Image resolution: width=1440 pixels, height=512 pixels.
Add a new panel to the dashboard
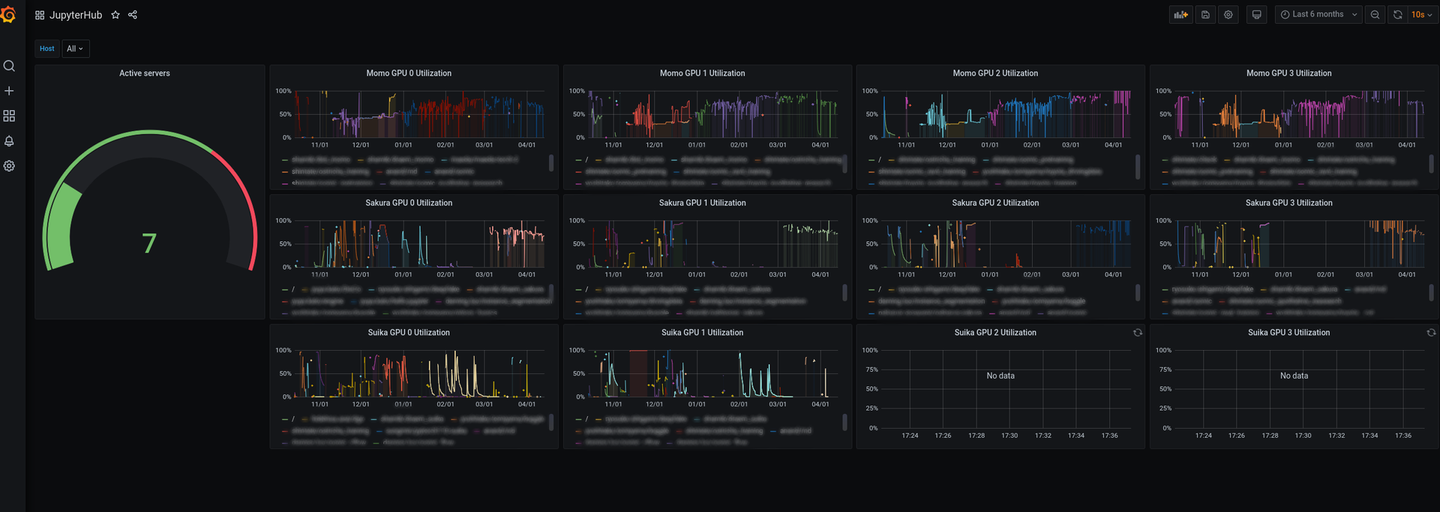coord(1181,15)
